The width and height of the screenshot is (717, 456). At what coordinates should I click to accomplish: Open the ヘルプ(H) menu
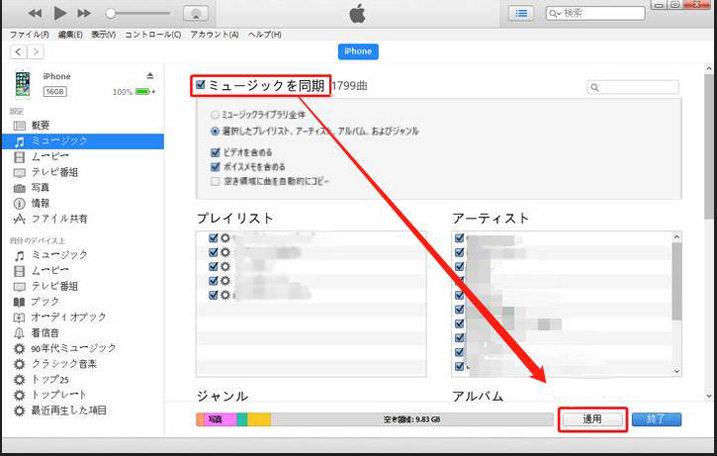pos(265,35)
